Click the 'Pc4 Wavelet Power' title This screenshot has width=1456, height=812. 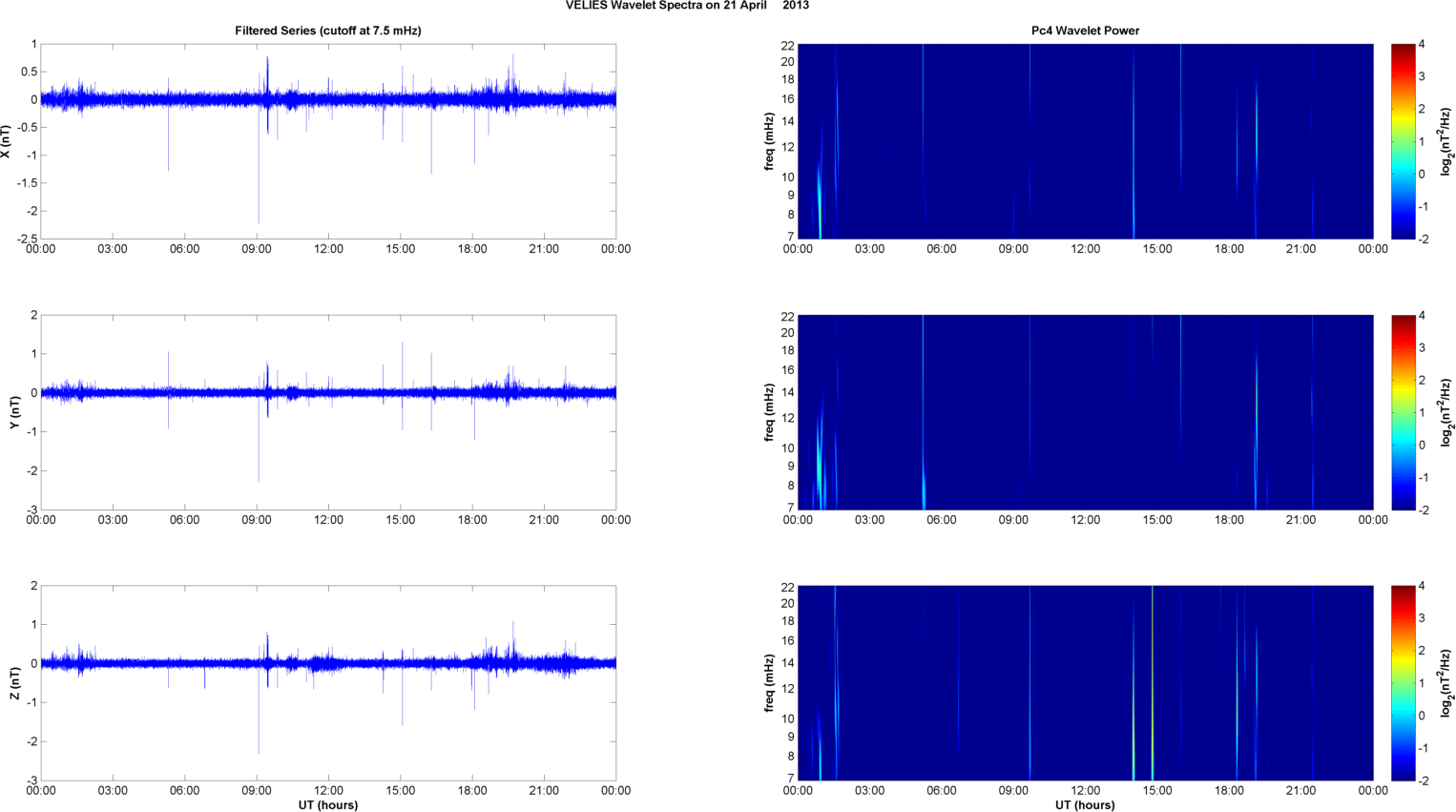(x=1085, y=31)
